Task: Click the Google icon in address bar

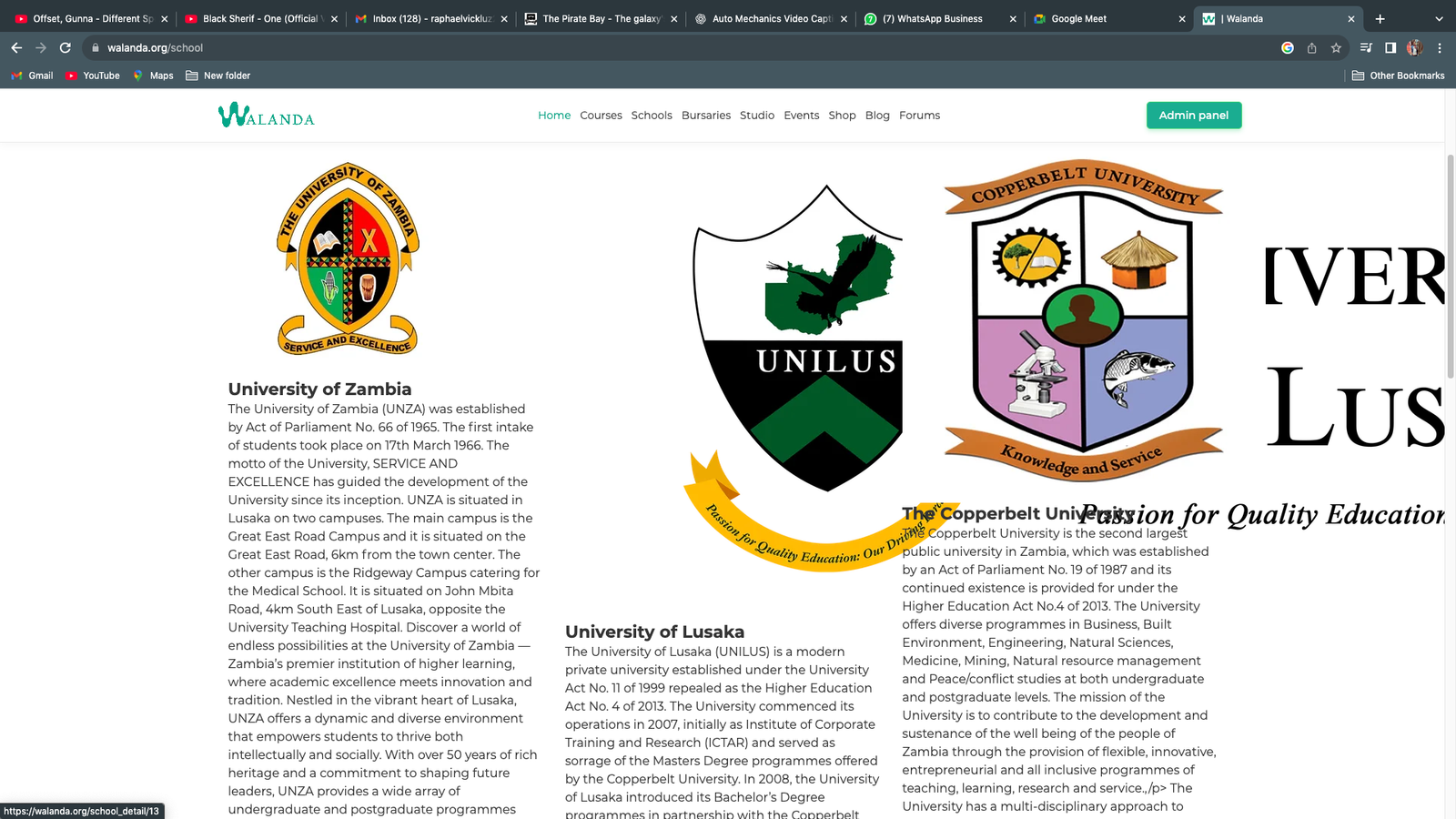Action: click(1287, 47)
